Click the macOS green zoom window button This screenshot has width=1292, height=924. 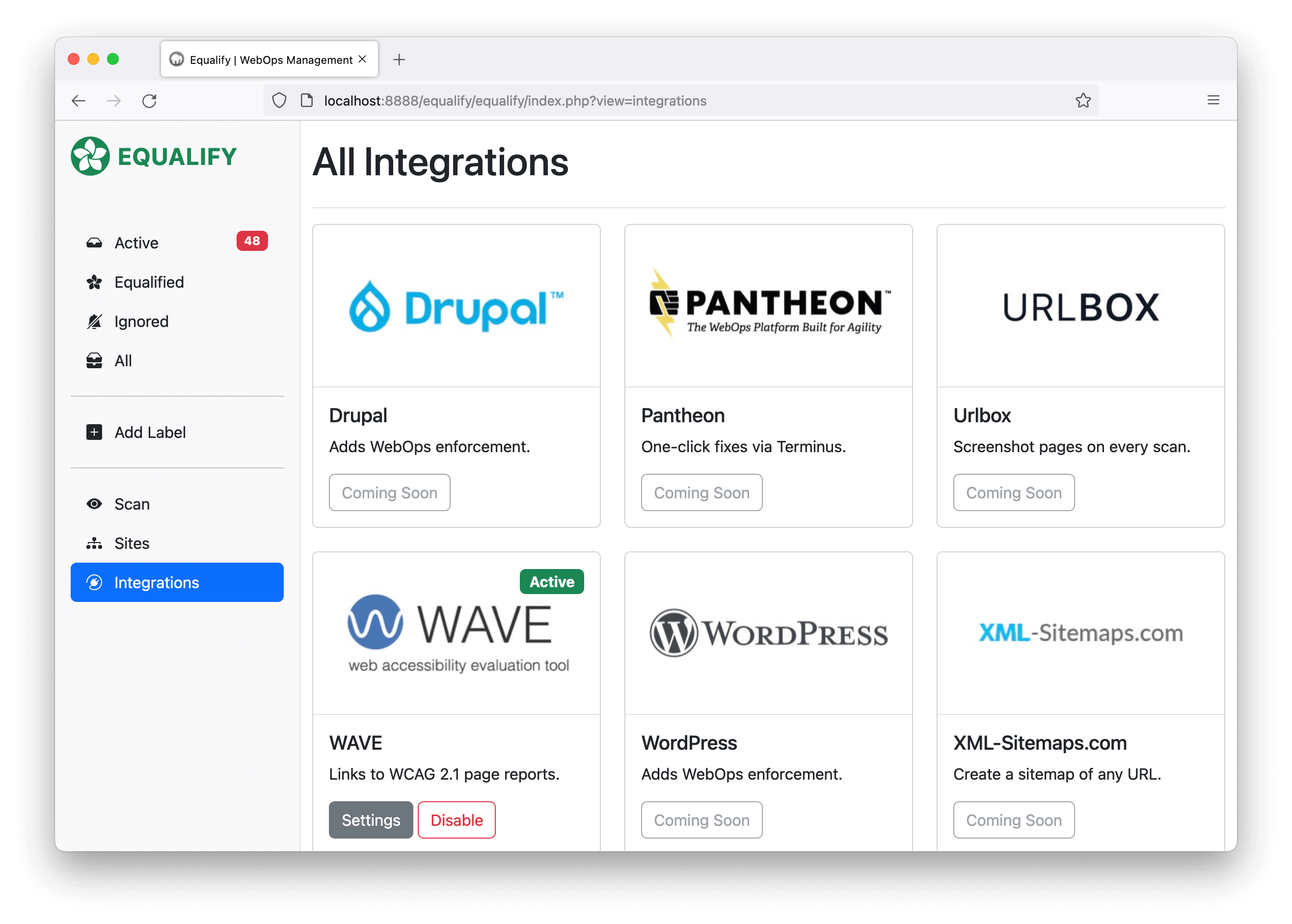(x=113, y=59)
